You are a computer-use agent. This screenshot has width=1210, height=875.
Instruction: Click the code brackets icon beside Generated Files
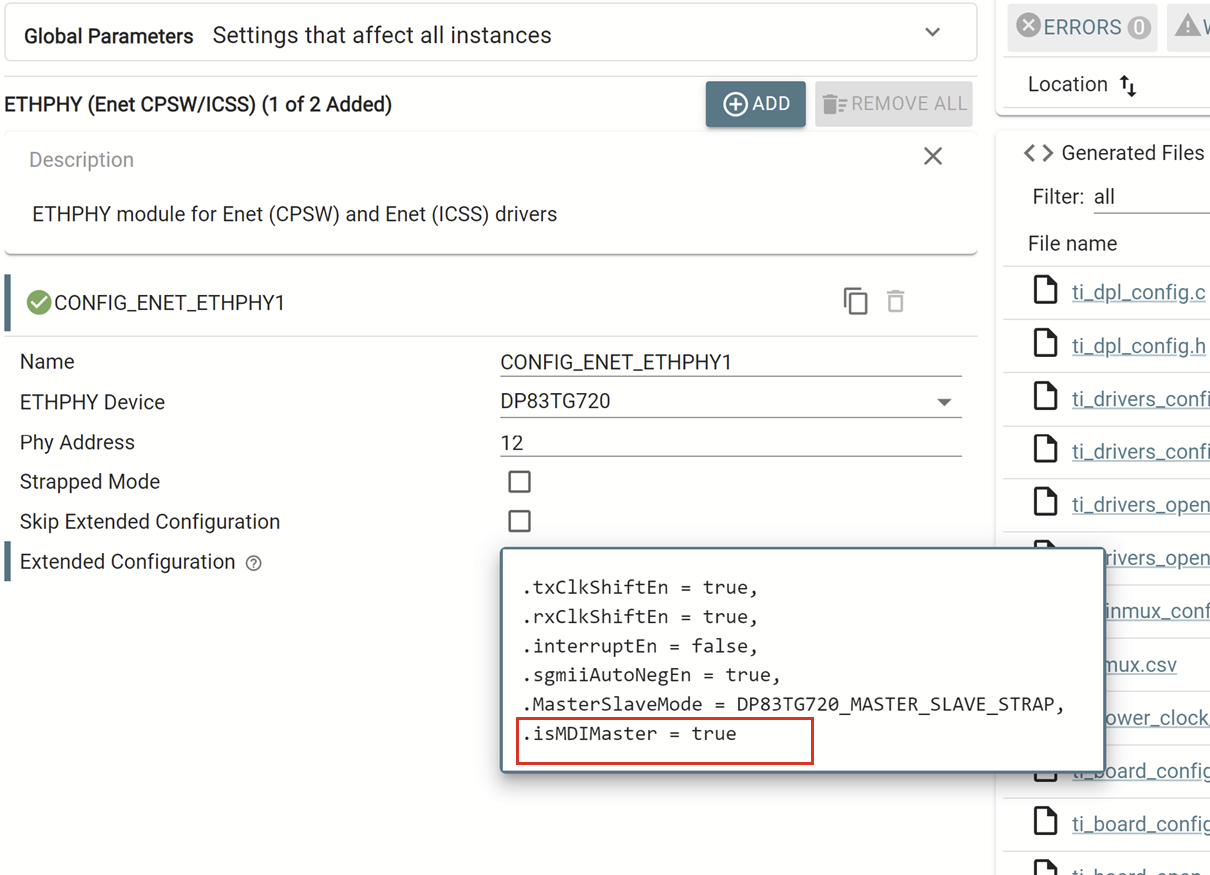coord(1038,153)
